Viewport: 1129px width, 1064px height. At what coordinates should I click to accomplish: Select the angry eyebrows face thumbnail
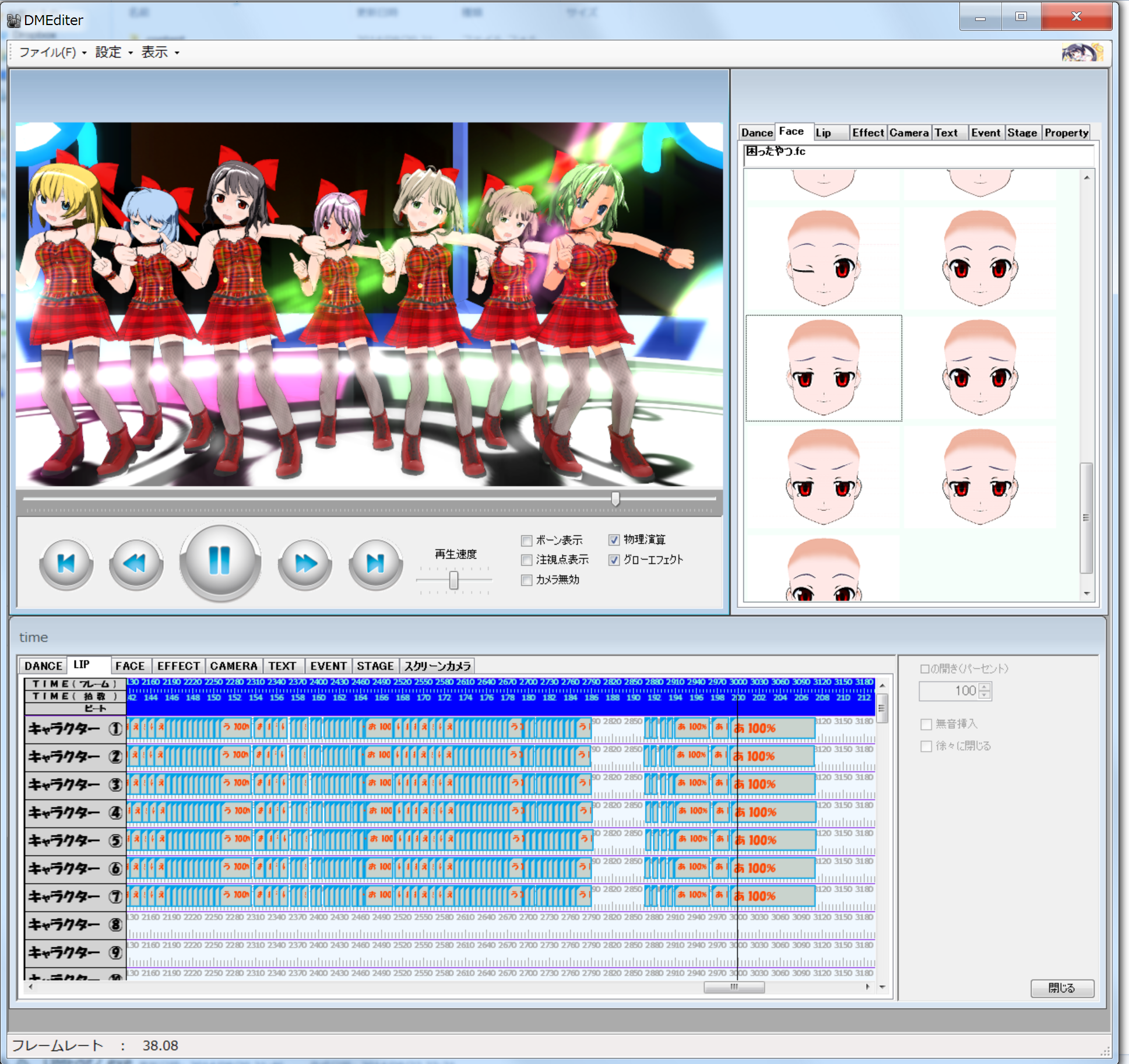823,478
